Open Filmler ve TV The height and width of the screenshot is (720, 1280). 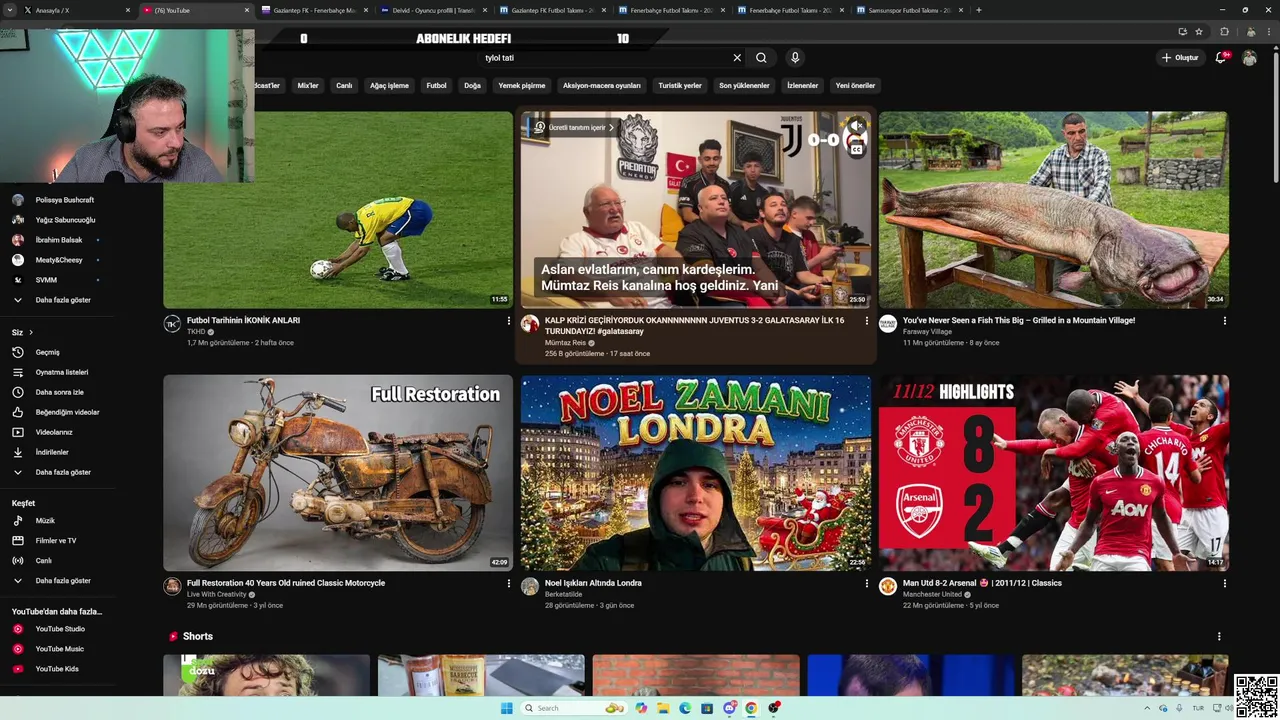pos(58,541)
